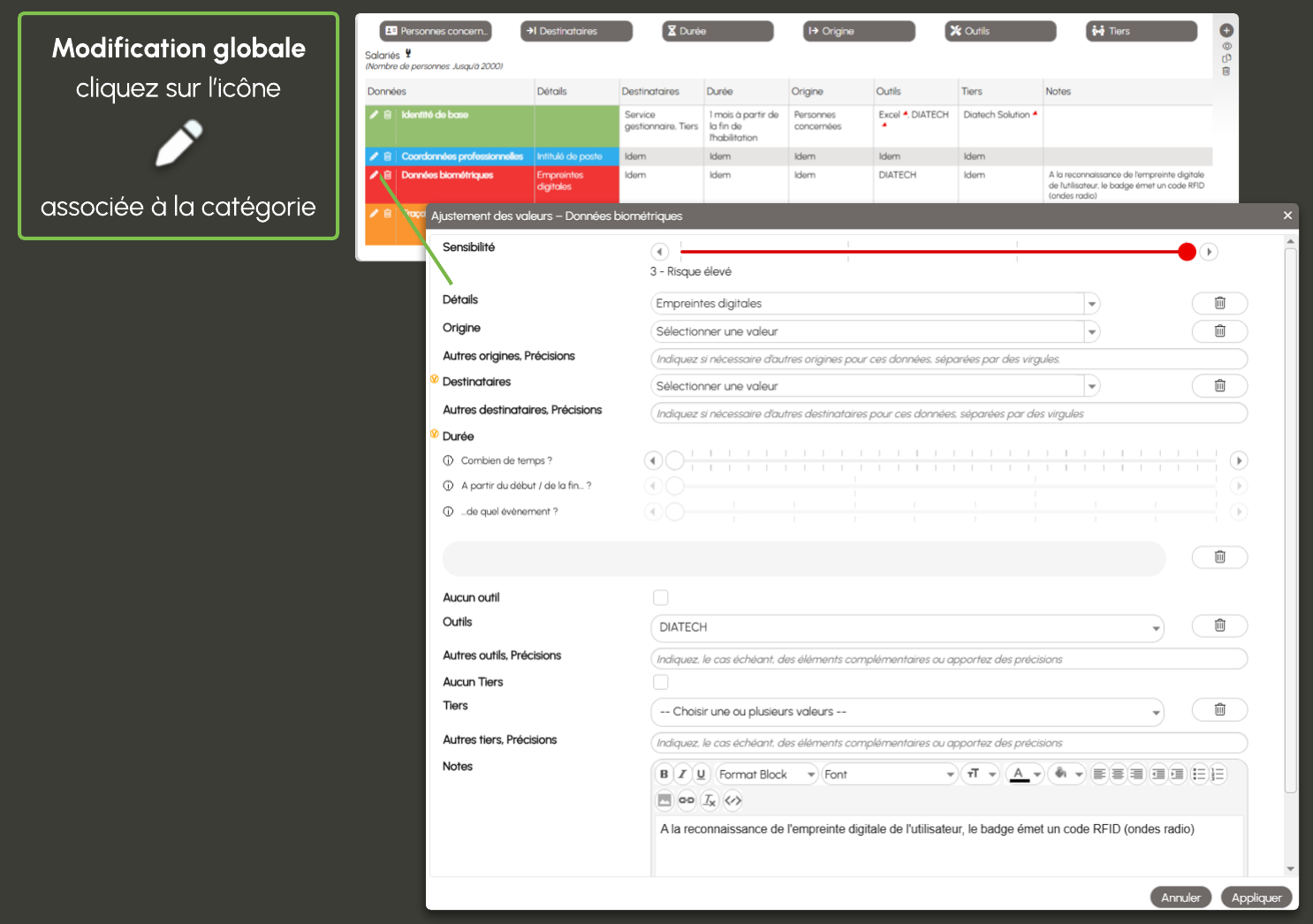Delete the Détails value with its trash button
1313x924 pixels.
pyautogui.click(x=1219, y=303)
